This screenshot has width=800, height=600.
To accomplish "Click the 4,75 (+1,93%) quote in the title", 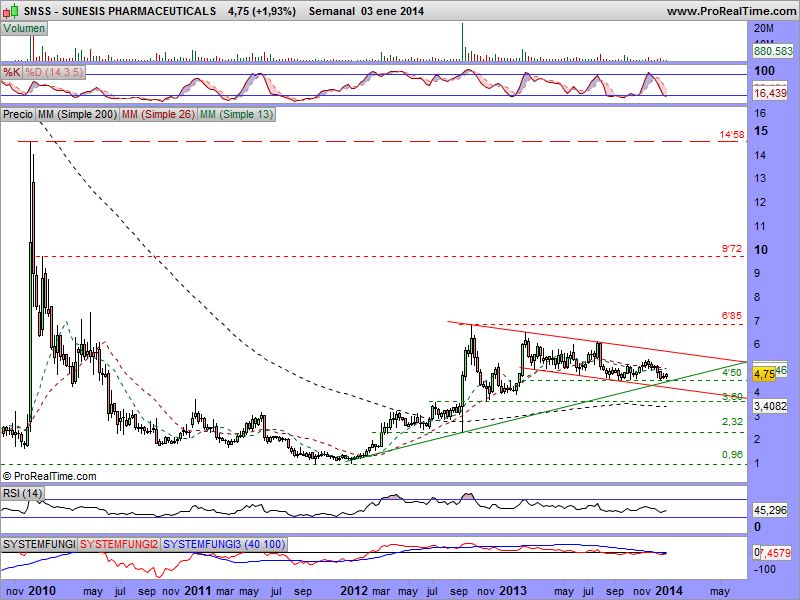I will 262,11.
